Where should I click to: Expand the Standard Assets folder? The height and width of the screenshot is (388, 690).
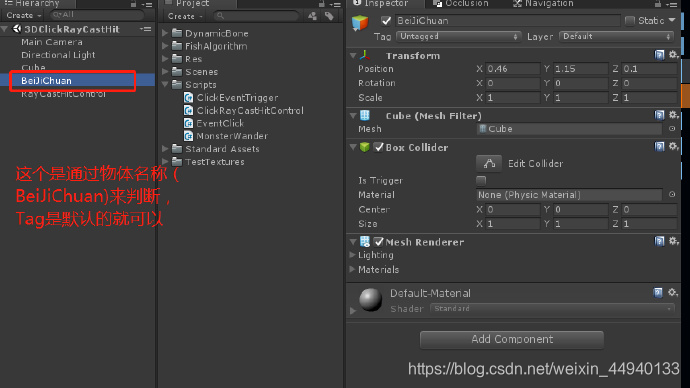pos(165,149)
